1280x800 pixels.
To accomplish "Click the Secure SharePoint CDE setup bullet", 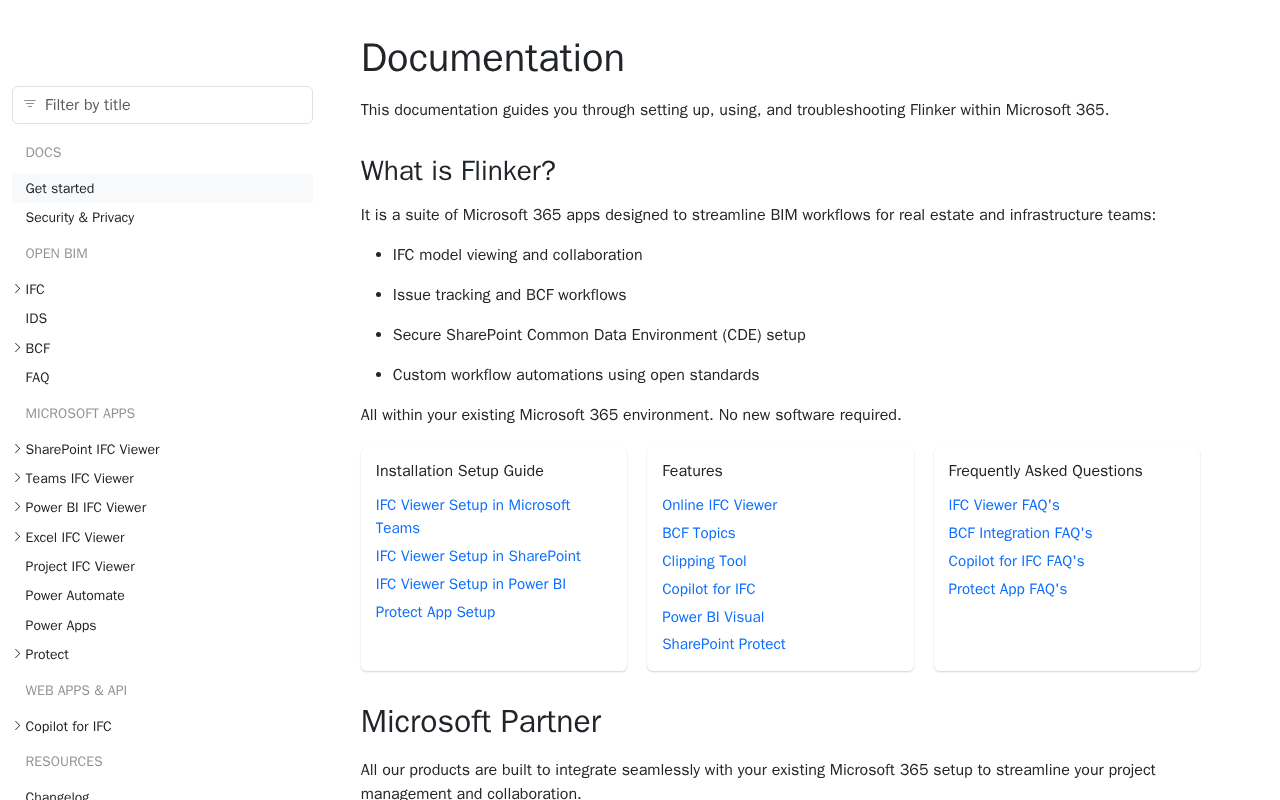I will pyautogui.click(x=599, y=335).
